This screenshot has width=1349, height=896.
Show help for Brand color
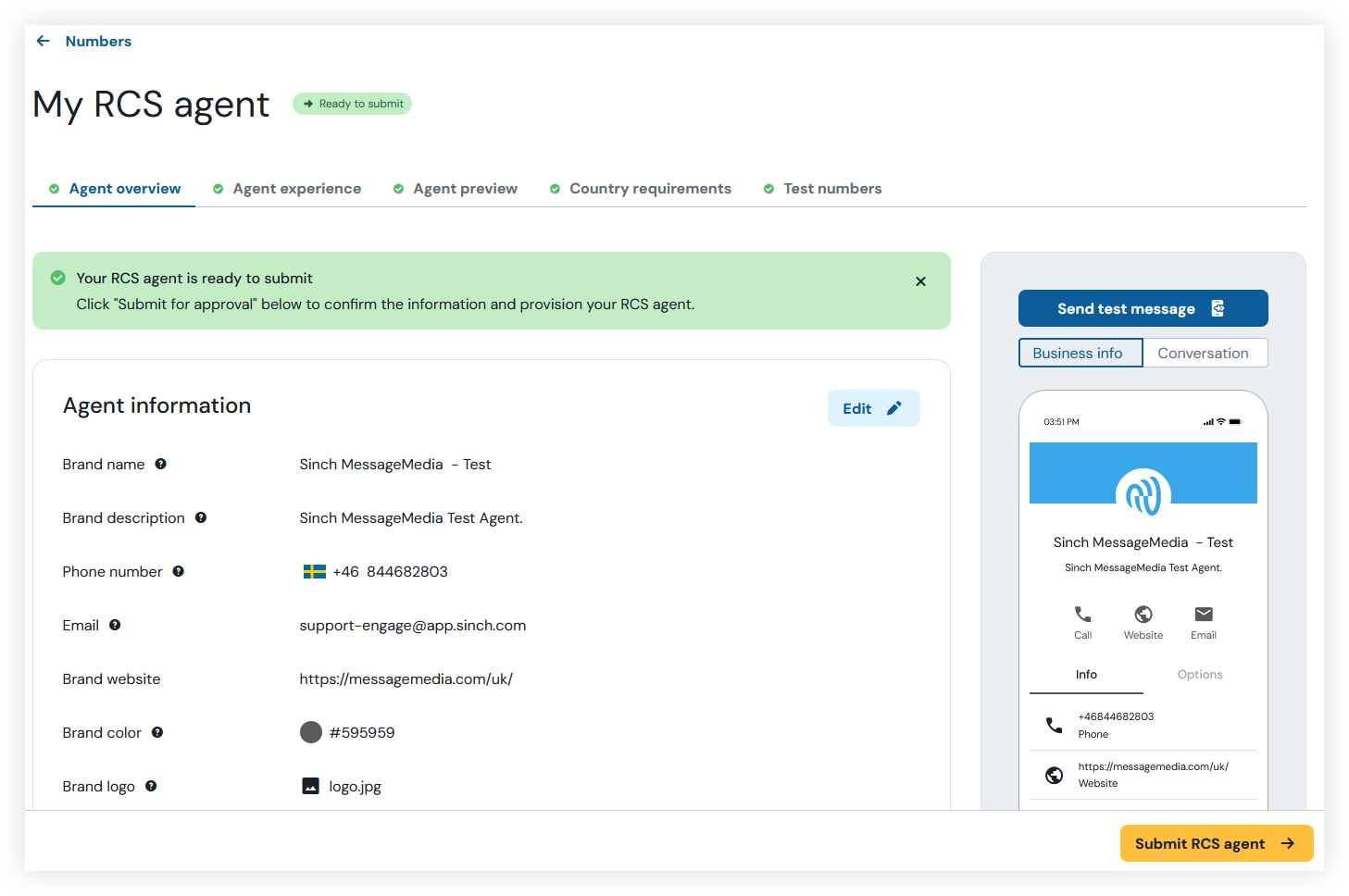[x=157, y=732]
